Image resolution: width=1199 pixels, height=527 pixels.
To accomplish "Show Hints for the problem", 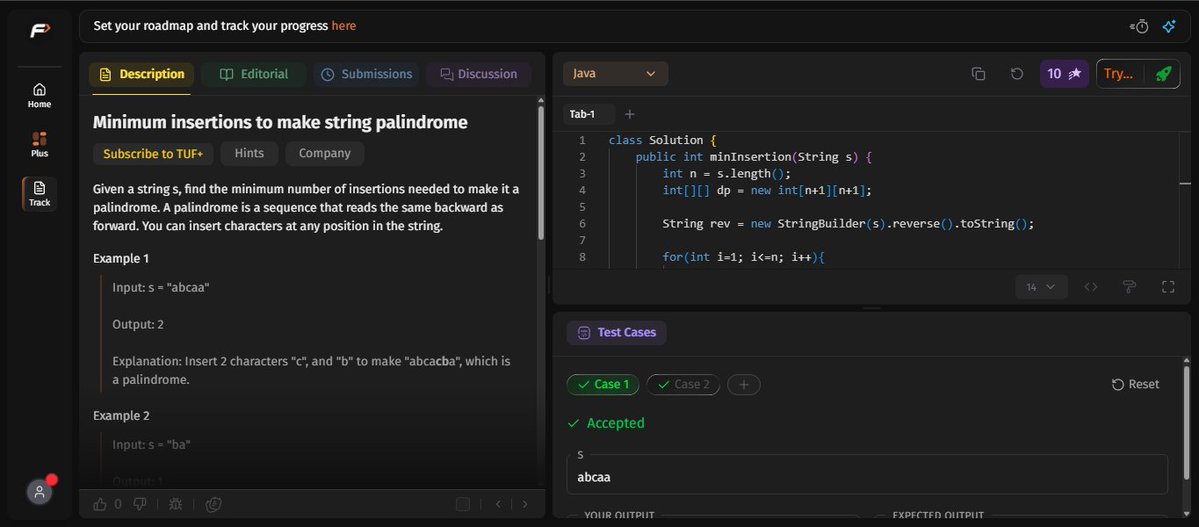I will tap(249, 154).
